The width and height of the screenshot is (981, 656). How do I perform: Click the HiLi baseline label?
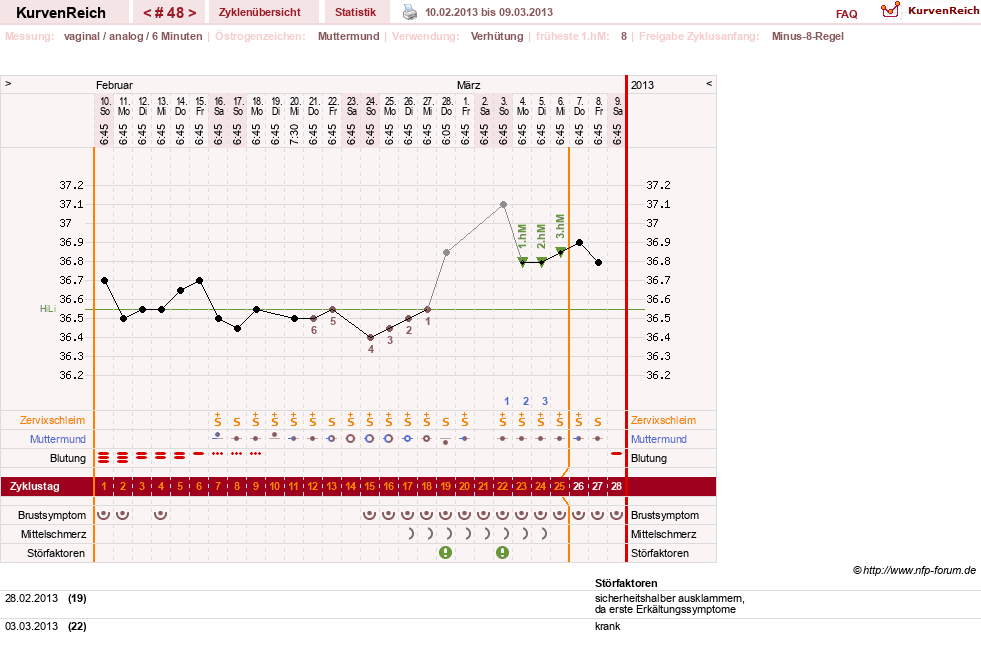[x=48, y=309]
